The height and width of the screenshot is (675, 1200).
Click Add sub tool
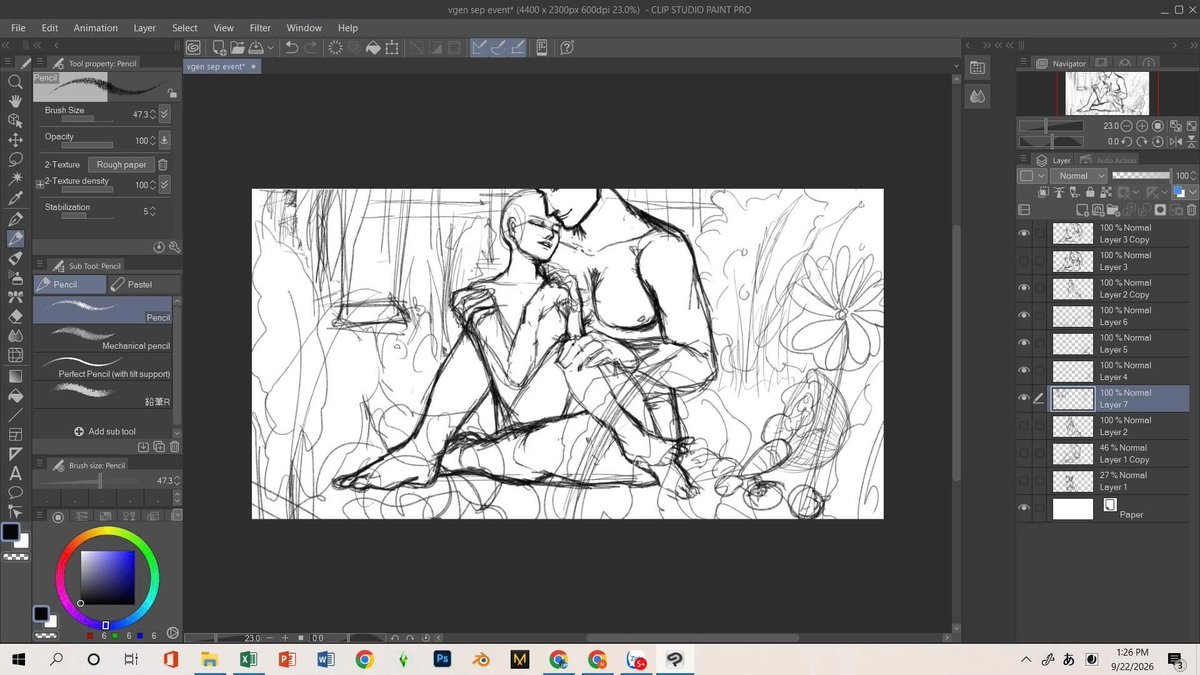tap(104, 432)
